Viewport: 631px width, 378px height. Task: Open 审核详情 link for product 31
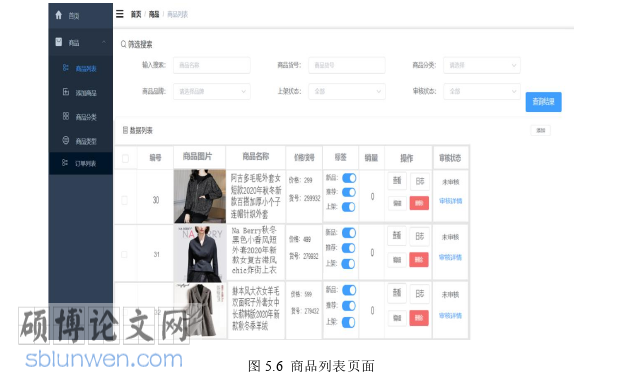(450, 257)
